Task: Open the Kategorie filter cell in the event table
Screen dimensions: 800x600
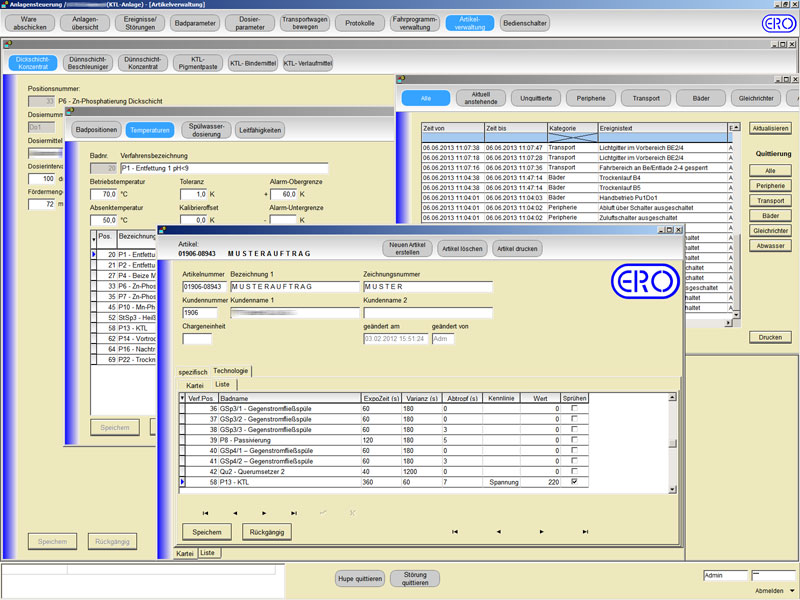Action: 571,137
